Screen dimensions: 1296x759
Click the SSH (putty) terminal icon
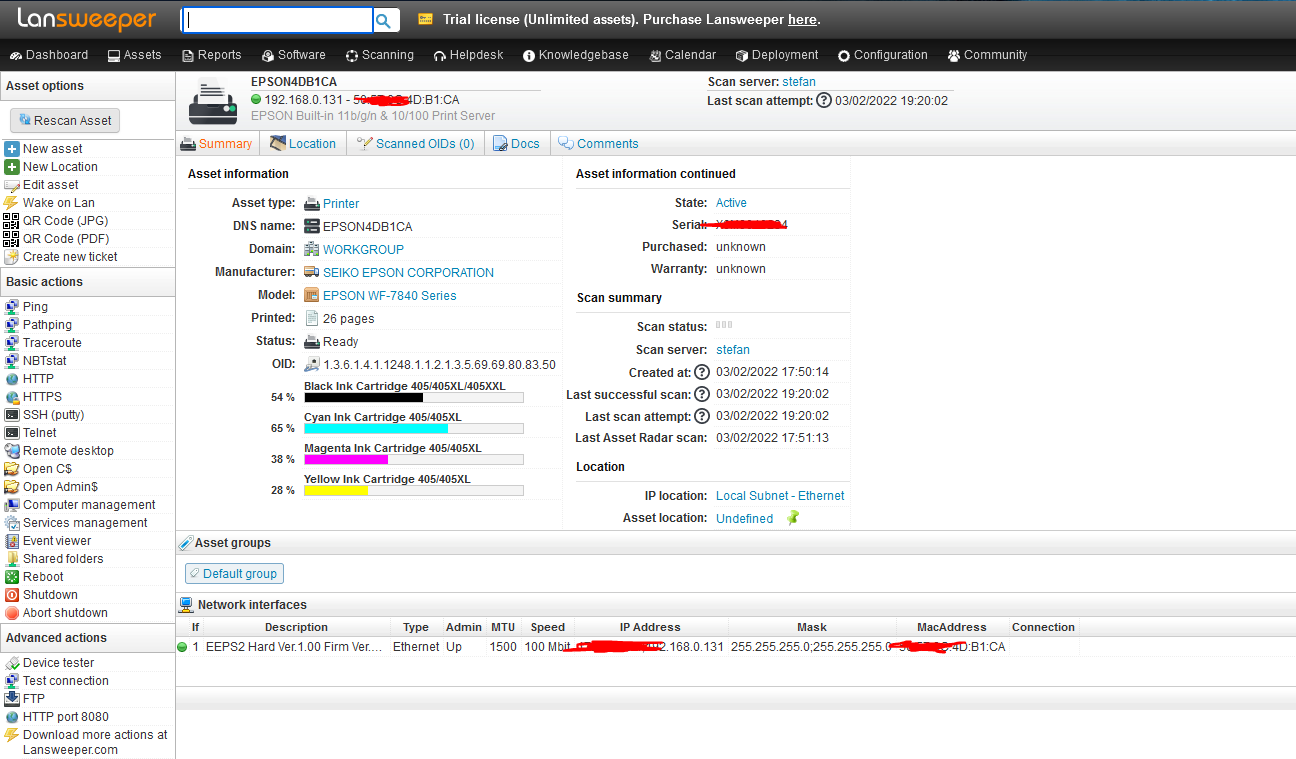point(12,415)
